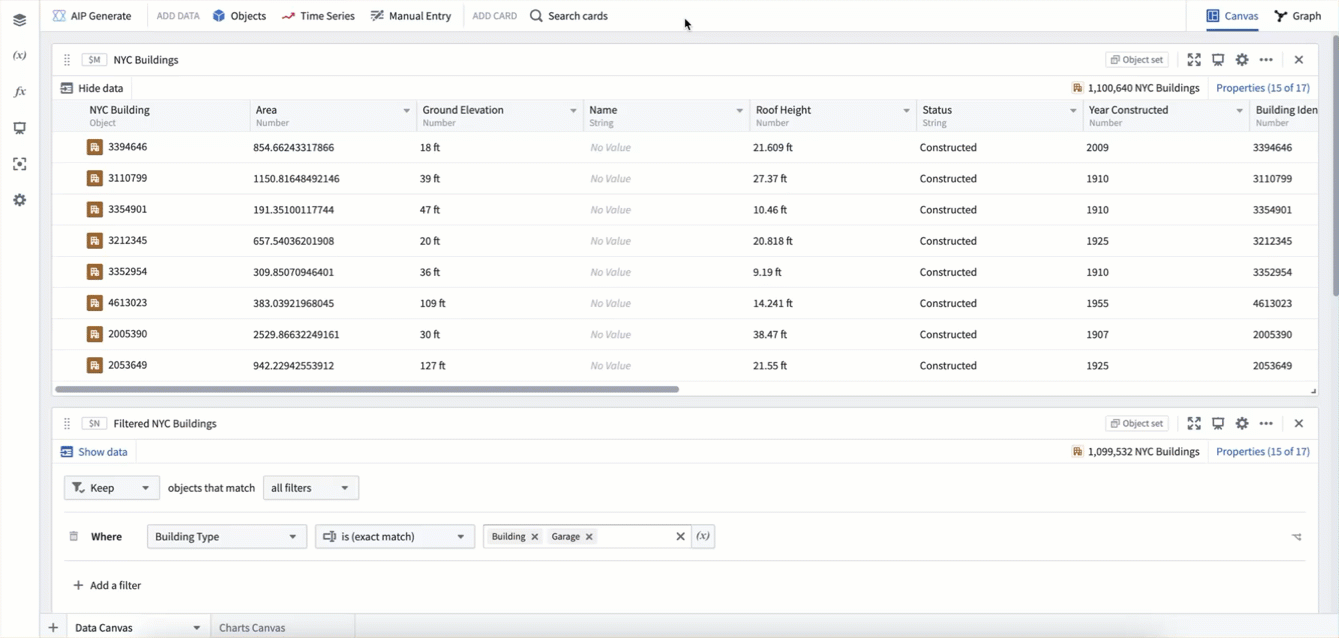
Task: Open Properties (15 of 17) link in NYC Buildings
Action: coord(1262,88)
